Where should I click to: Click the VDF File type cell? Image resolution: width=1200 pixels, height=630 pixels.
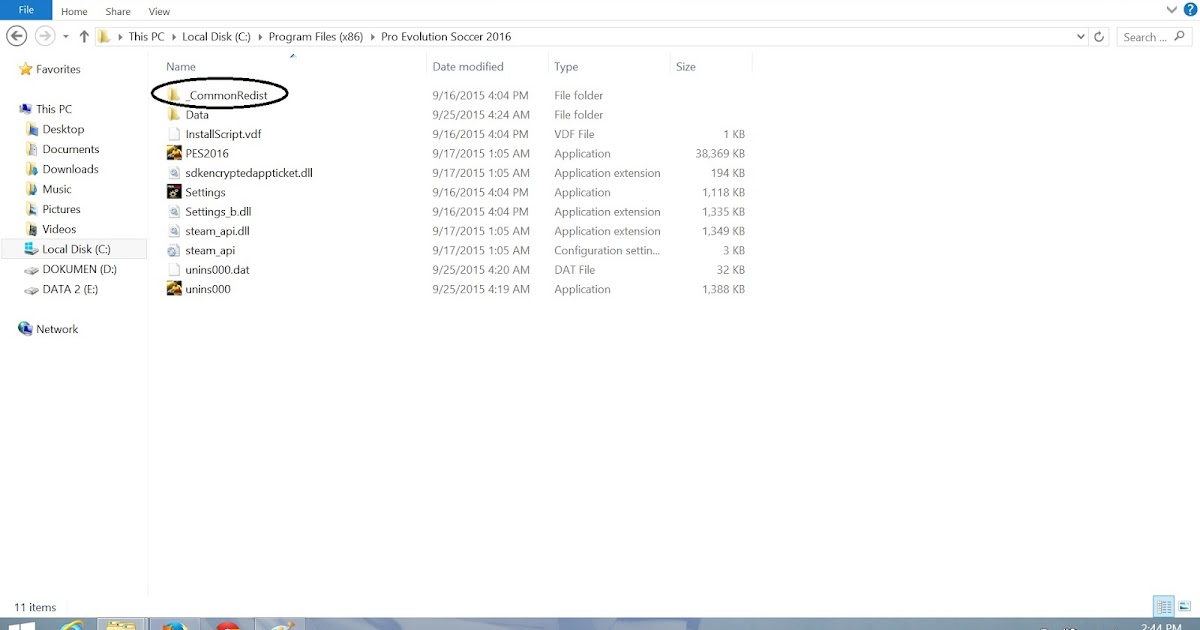tap(575, 134)
